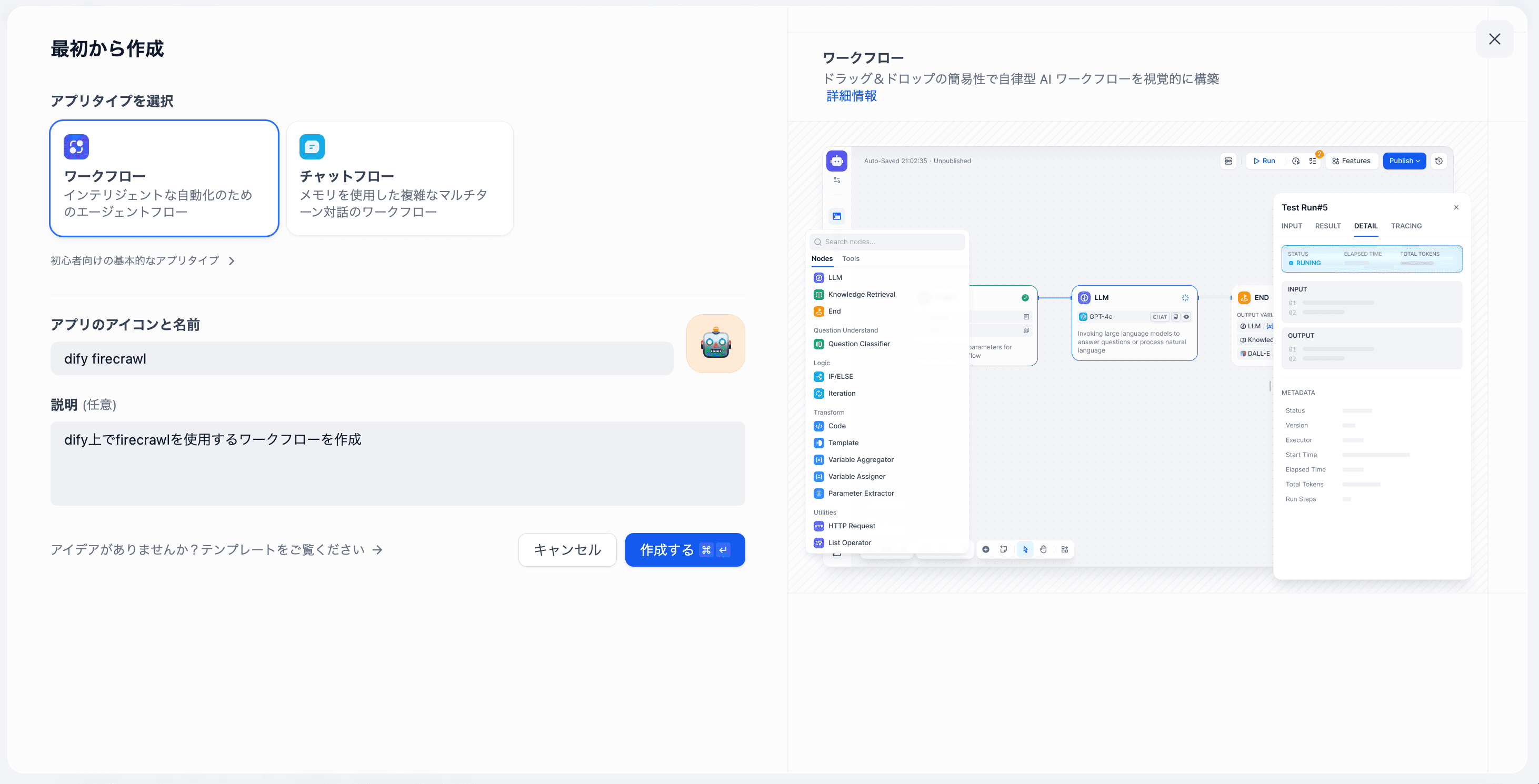Close the create app dialog

coord(1494,39)
